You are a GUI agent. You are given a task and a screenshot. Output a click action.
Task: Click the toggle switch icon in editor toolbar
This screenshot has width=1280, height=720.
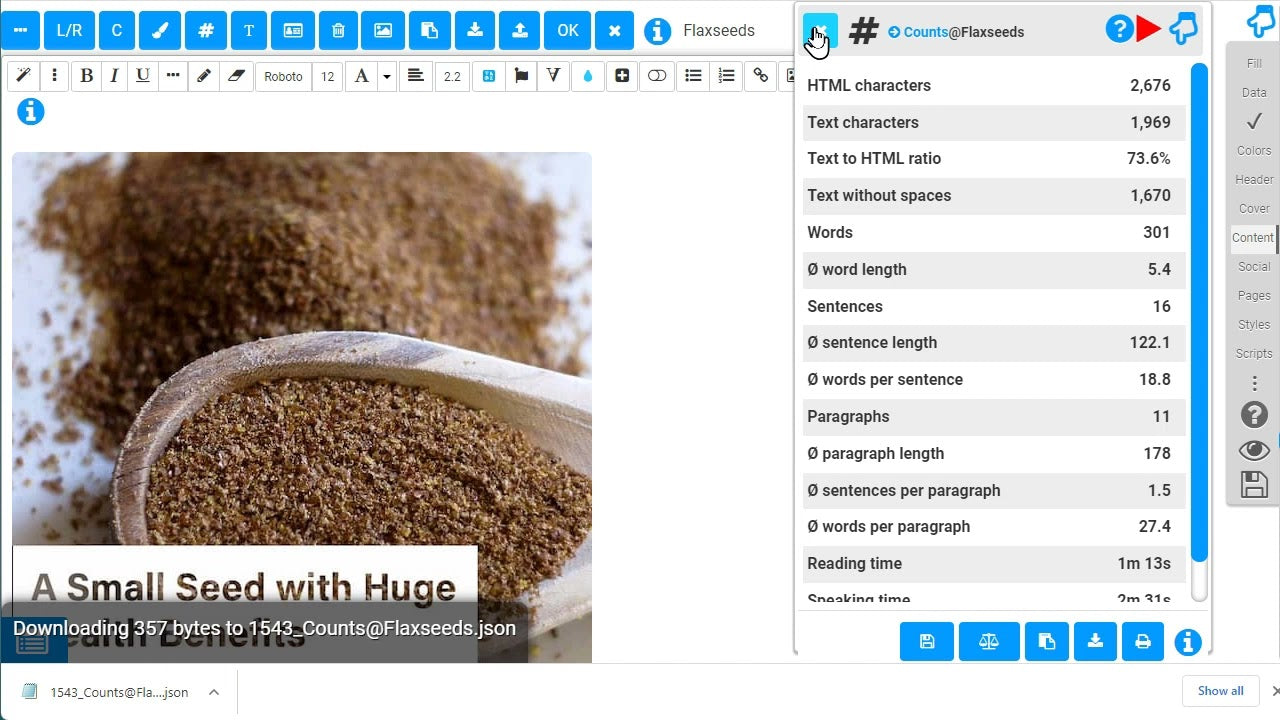tap(657, 76)
